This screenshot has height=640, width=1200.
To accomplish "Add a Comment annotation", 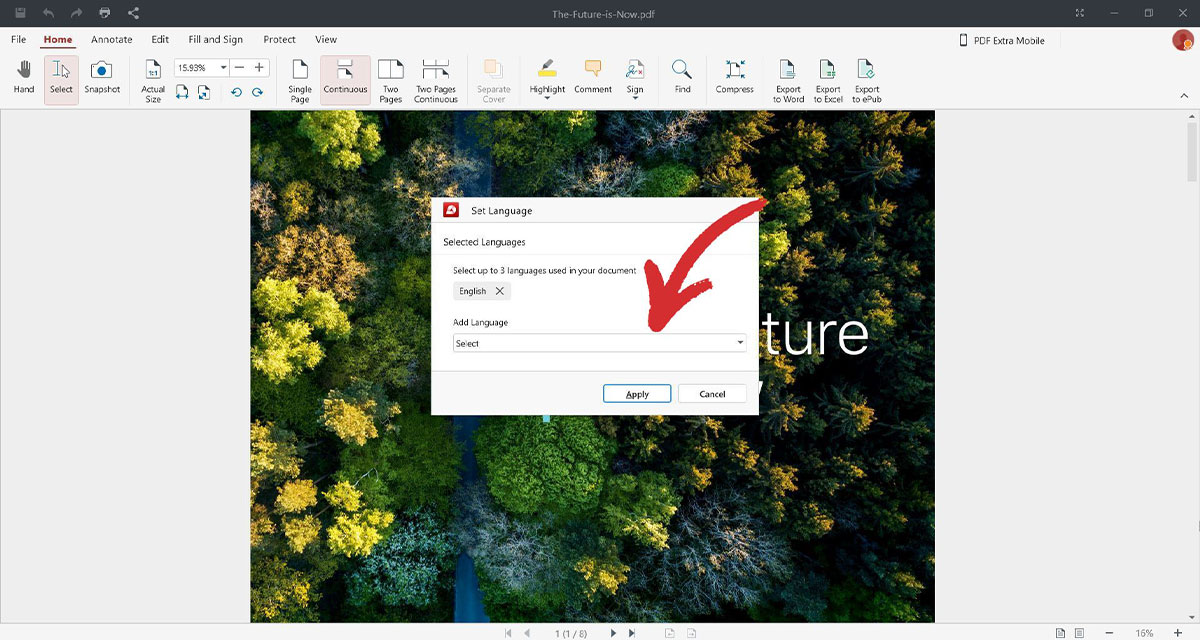I will (x=593, y=78).
